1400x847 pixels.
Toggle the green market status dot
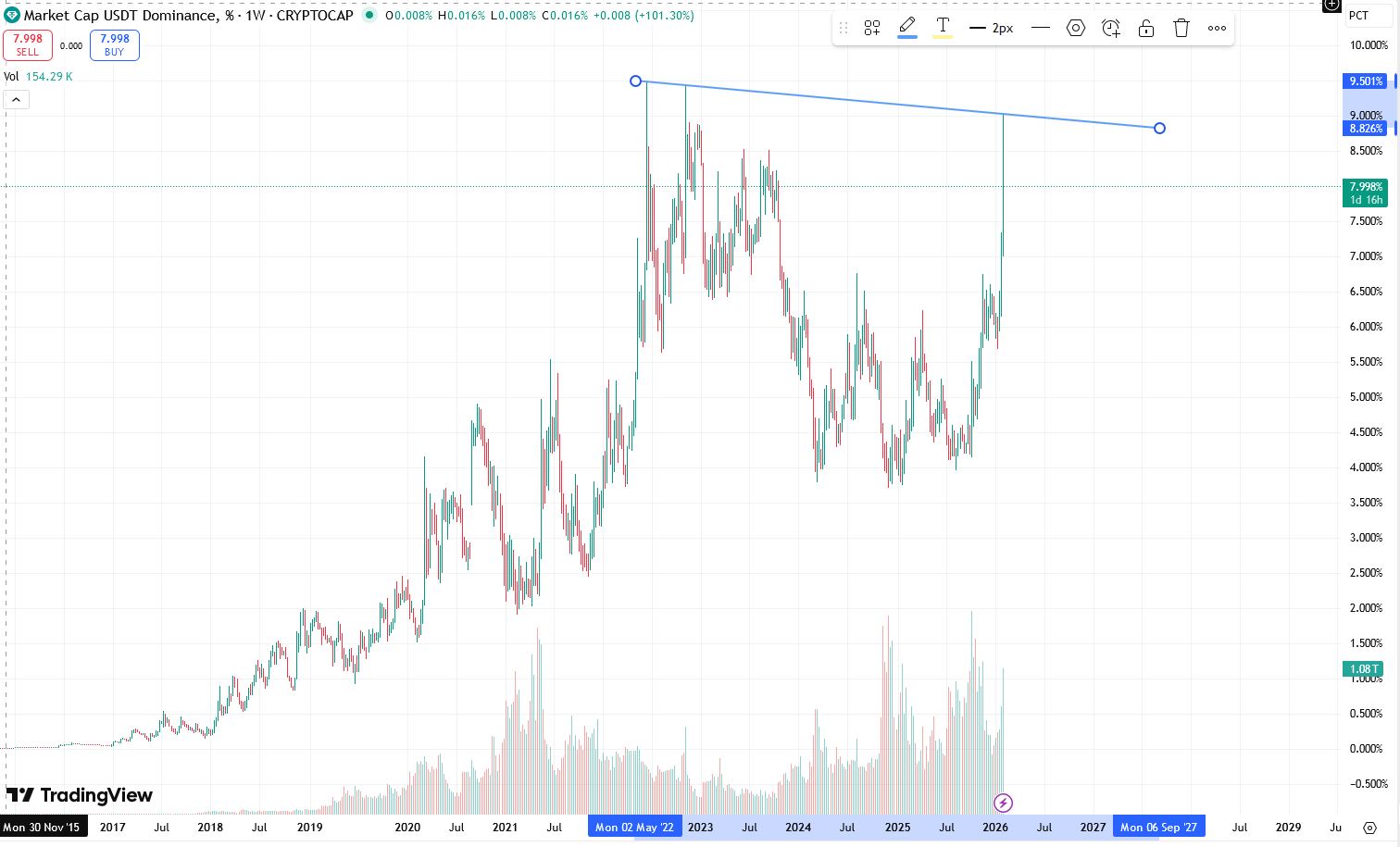[369, 15]
